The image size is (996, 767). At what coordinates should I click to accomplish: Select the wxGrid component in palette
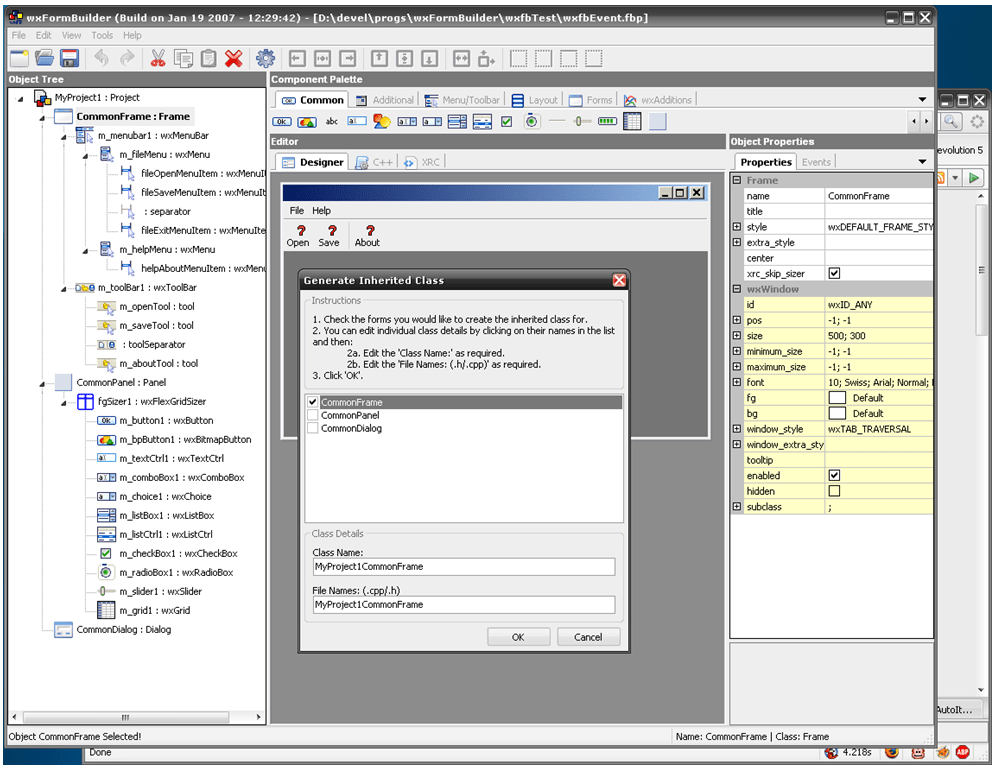pyautogui.click(x=632, y=122)
